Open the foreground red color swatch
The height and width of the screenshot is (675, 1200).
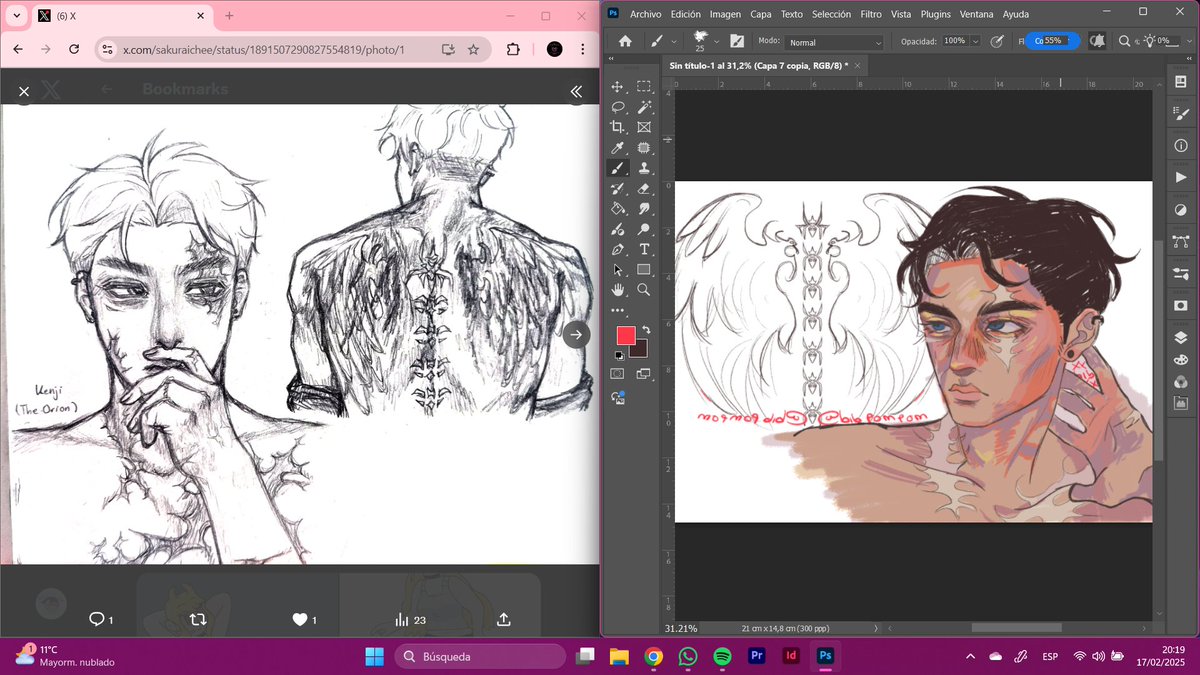point(626,336)
